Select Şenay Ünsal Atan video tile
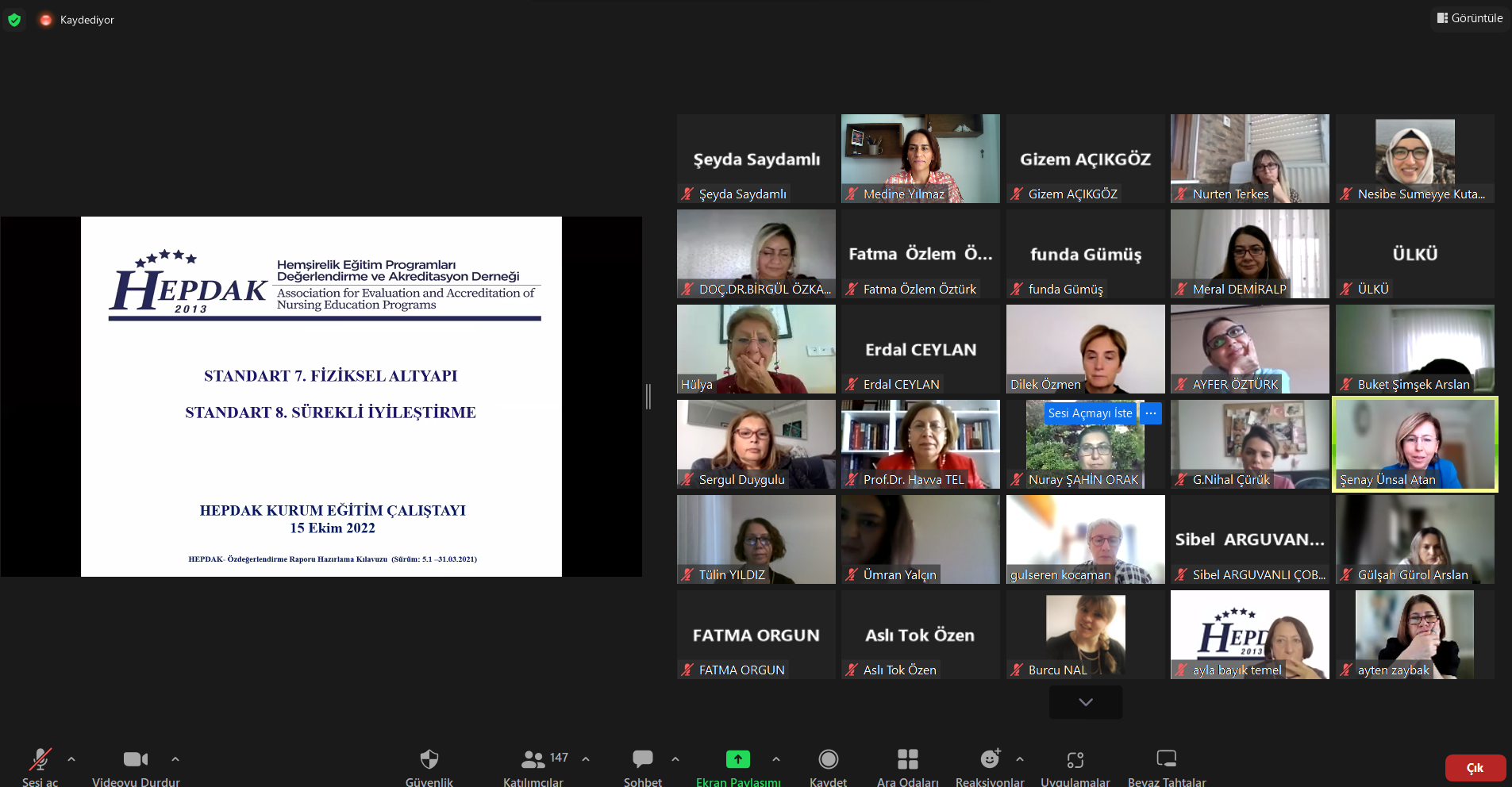The image size is (1512, 787). coord(1415,444)
